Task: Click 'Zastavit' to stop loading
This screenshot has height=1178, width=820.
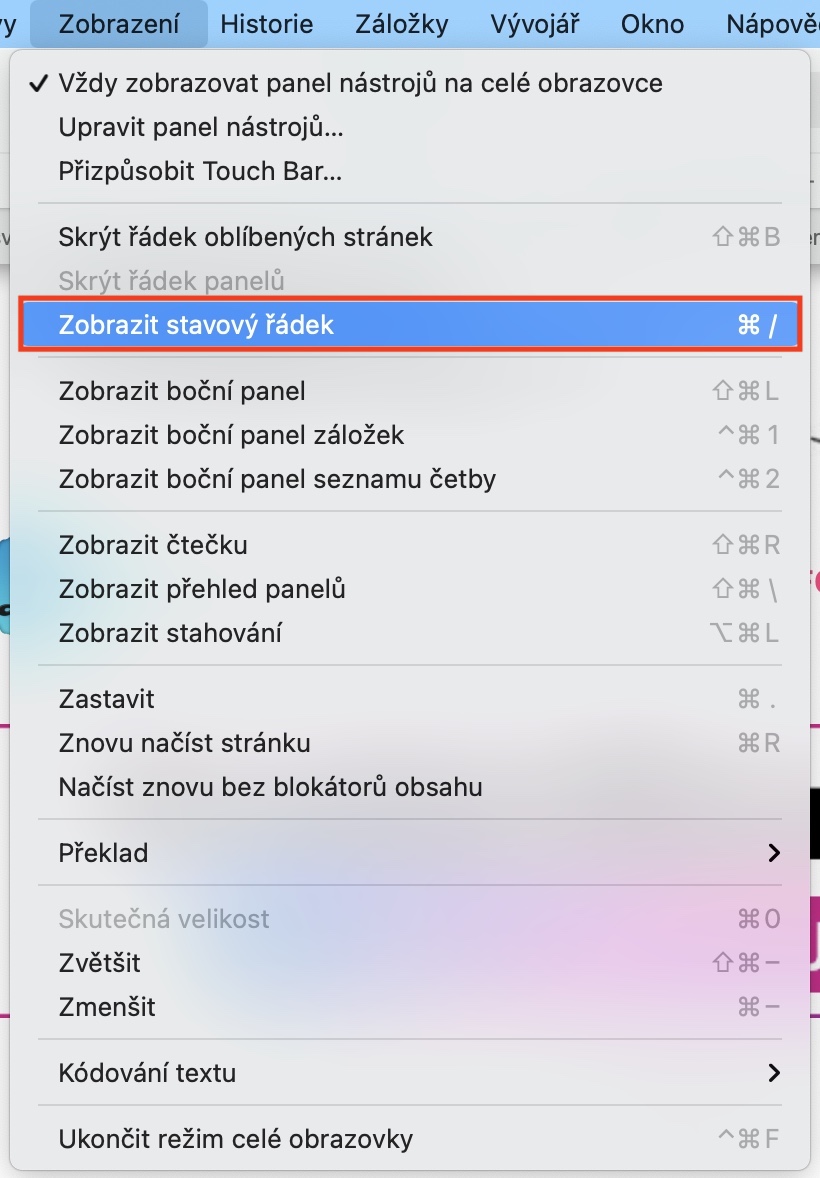Action: [107, 699]
